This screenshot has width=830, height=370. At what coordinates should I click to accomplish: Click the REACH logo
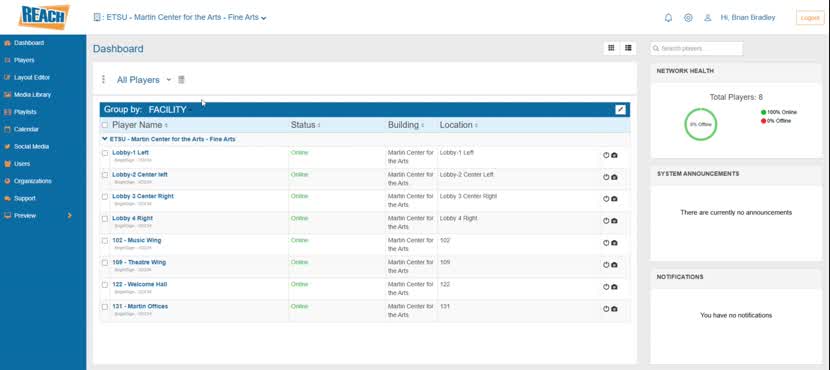(43, 17)
